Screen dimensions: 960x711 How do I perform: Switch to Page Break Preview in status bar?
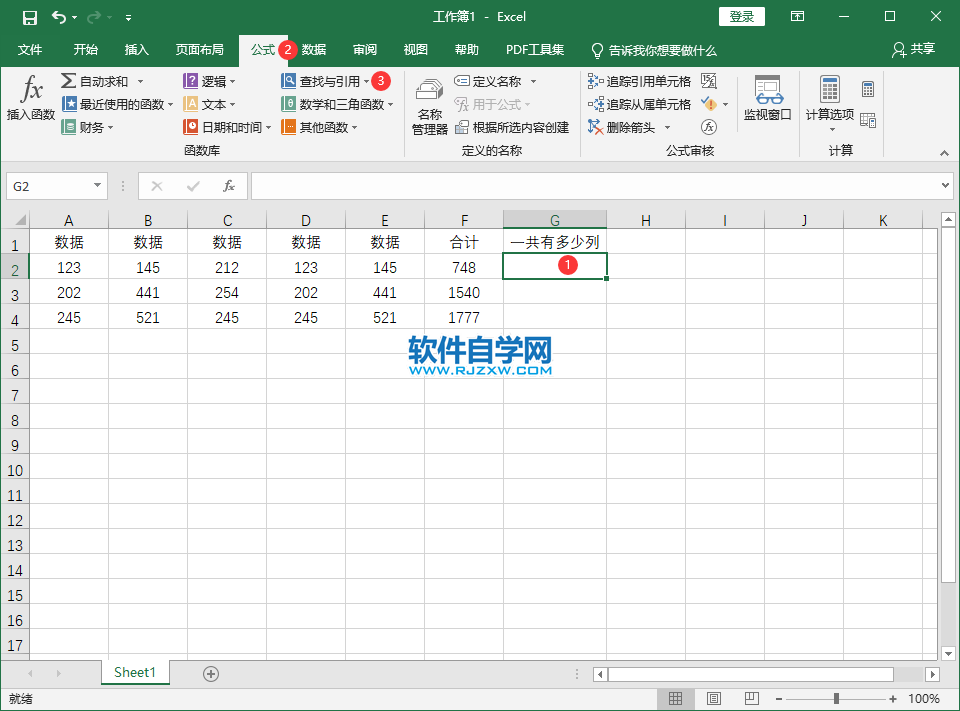(x=752, y=699)
